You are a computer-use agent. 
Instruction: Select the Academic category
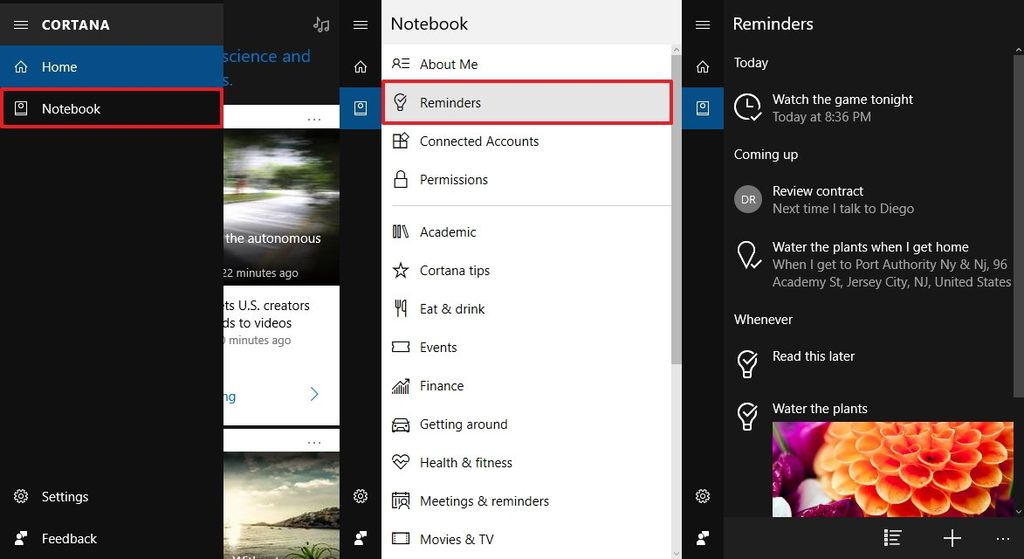click(x=526, y=232)
